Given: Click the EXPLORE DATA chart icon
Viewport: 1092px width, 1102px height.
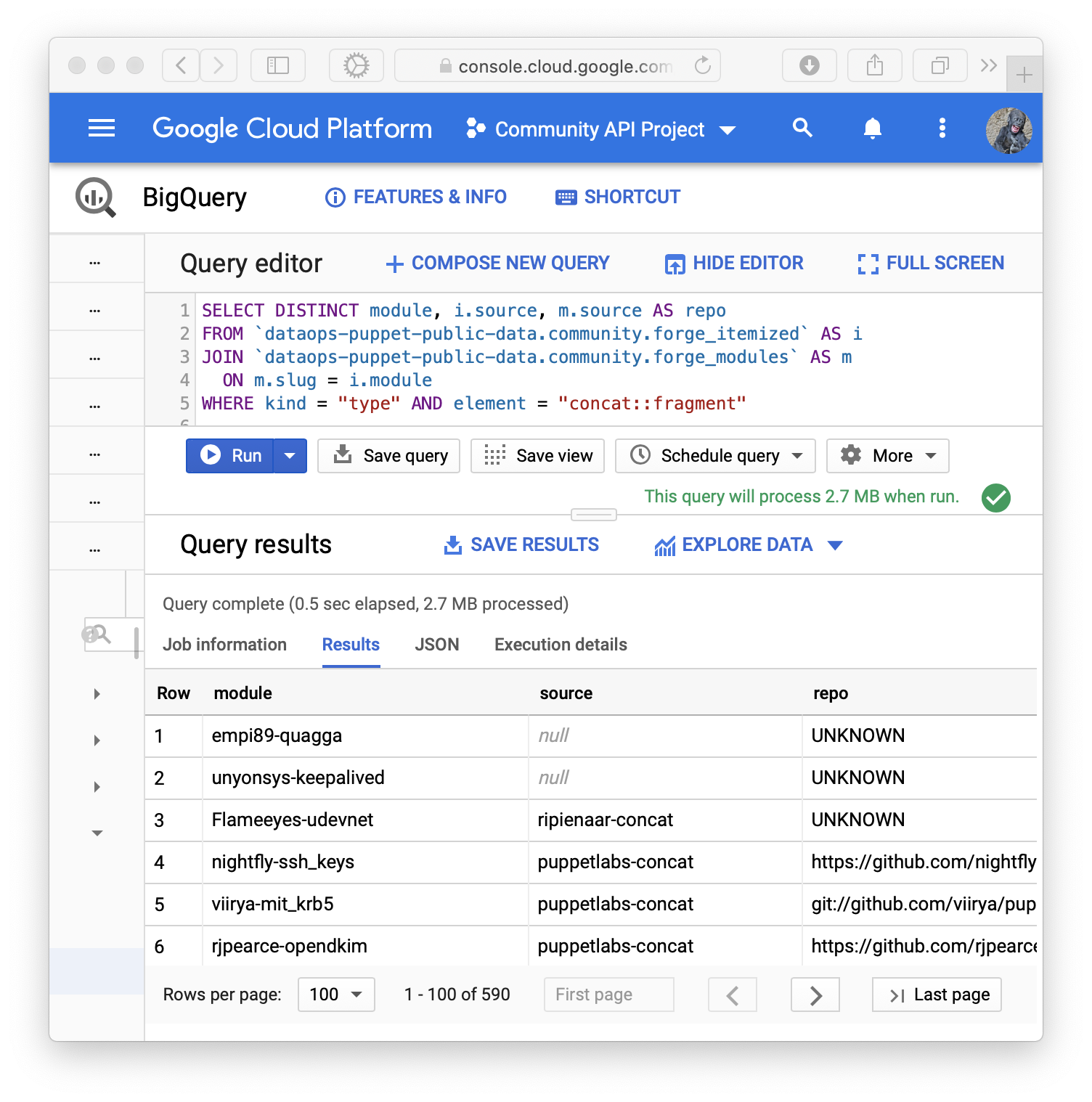Looking at the screenshot, I should point(664,544).
